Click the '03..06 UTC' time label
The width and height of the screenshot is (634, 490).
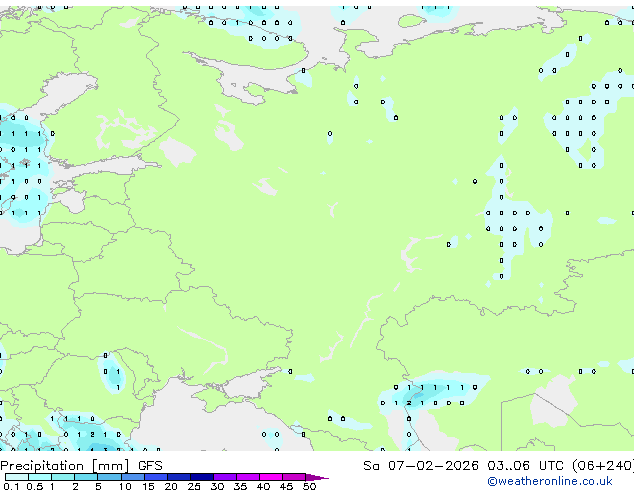click(525, 466)
